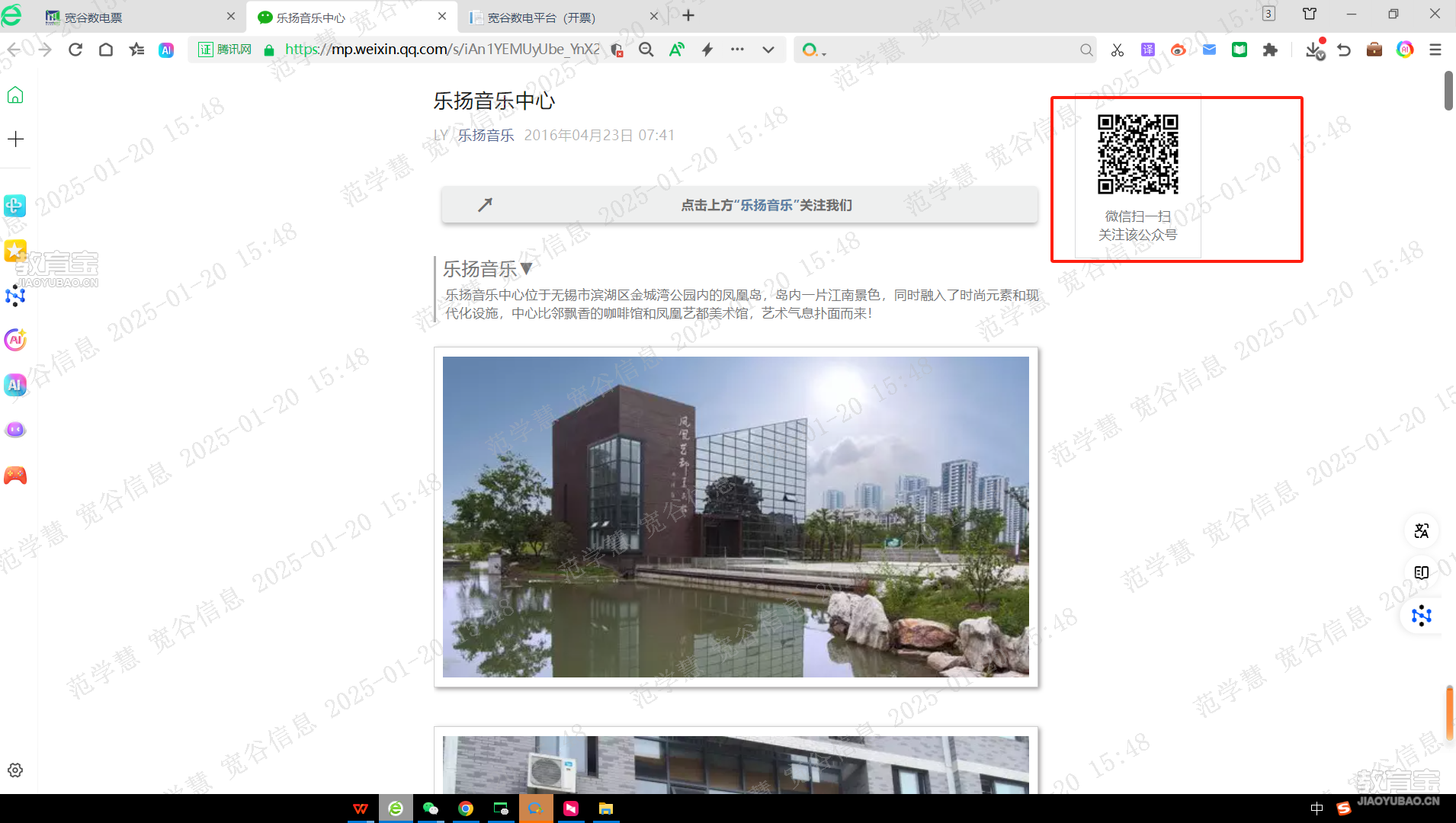Open the briefcase toolbox icon
Viewport: 1456px width, 823px height.
1374,50
